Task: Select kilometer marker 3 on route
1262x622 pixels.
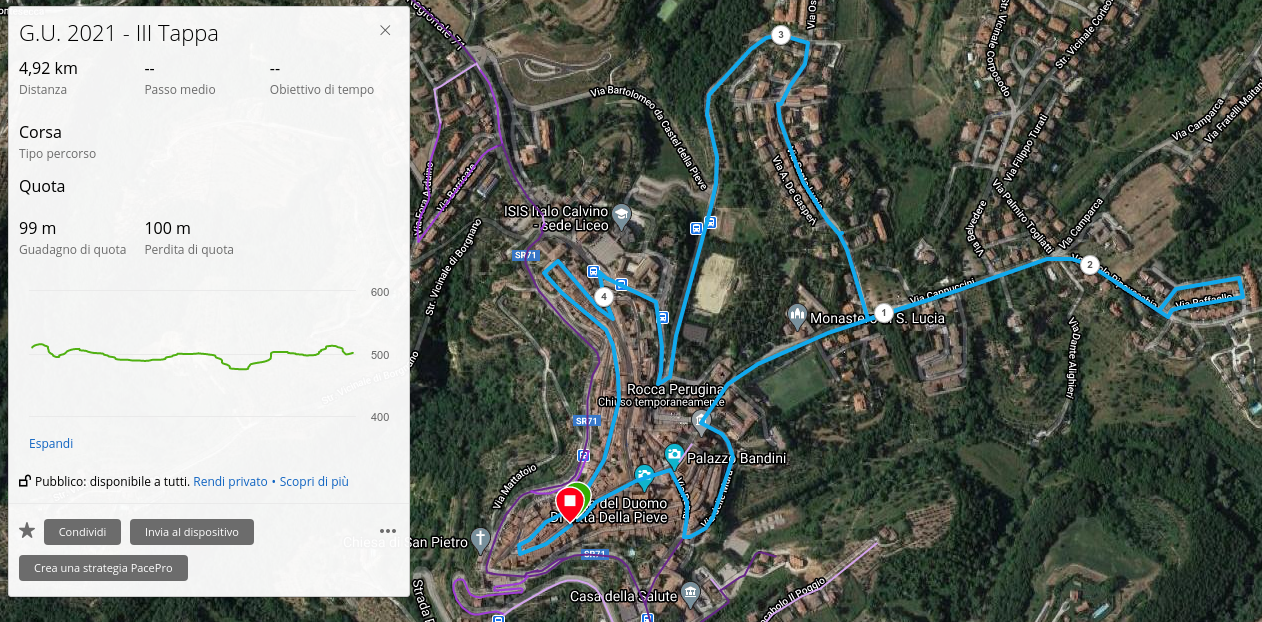Action: pos(781,36)
